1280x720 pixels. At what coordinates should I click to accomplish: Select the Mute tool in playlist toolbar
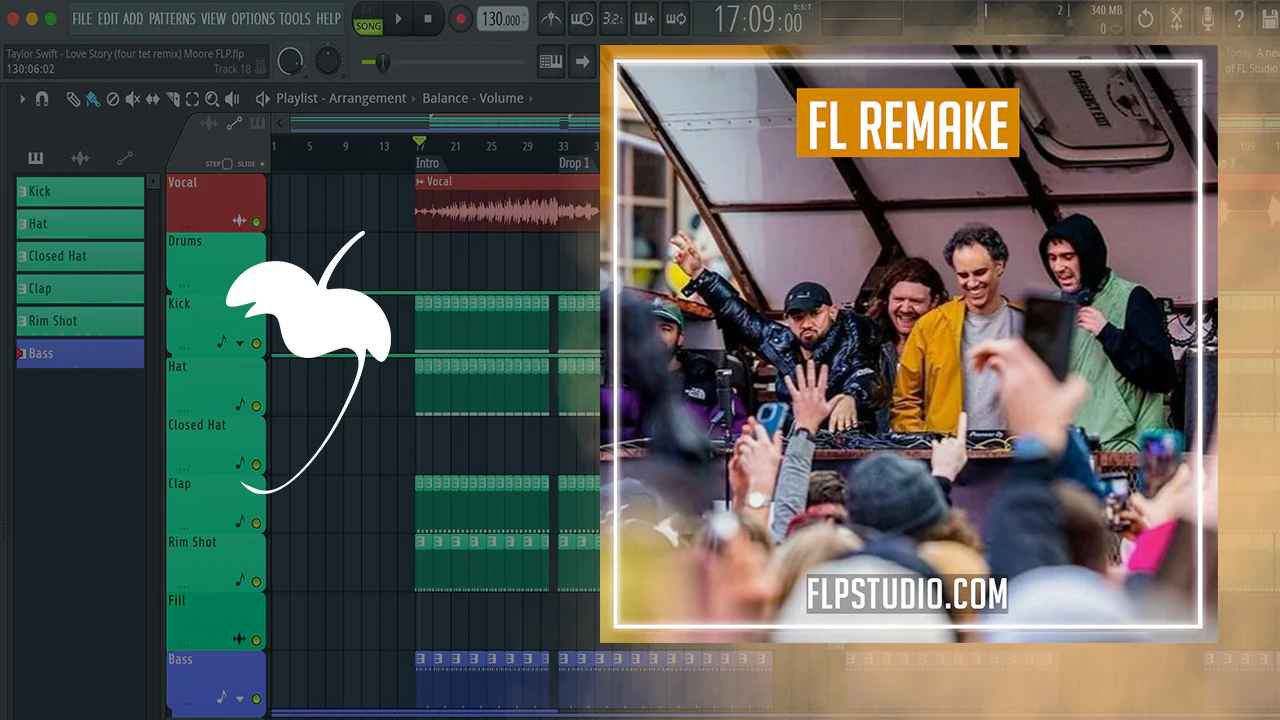pos(133,99)
